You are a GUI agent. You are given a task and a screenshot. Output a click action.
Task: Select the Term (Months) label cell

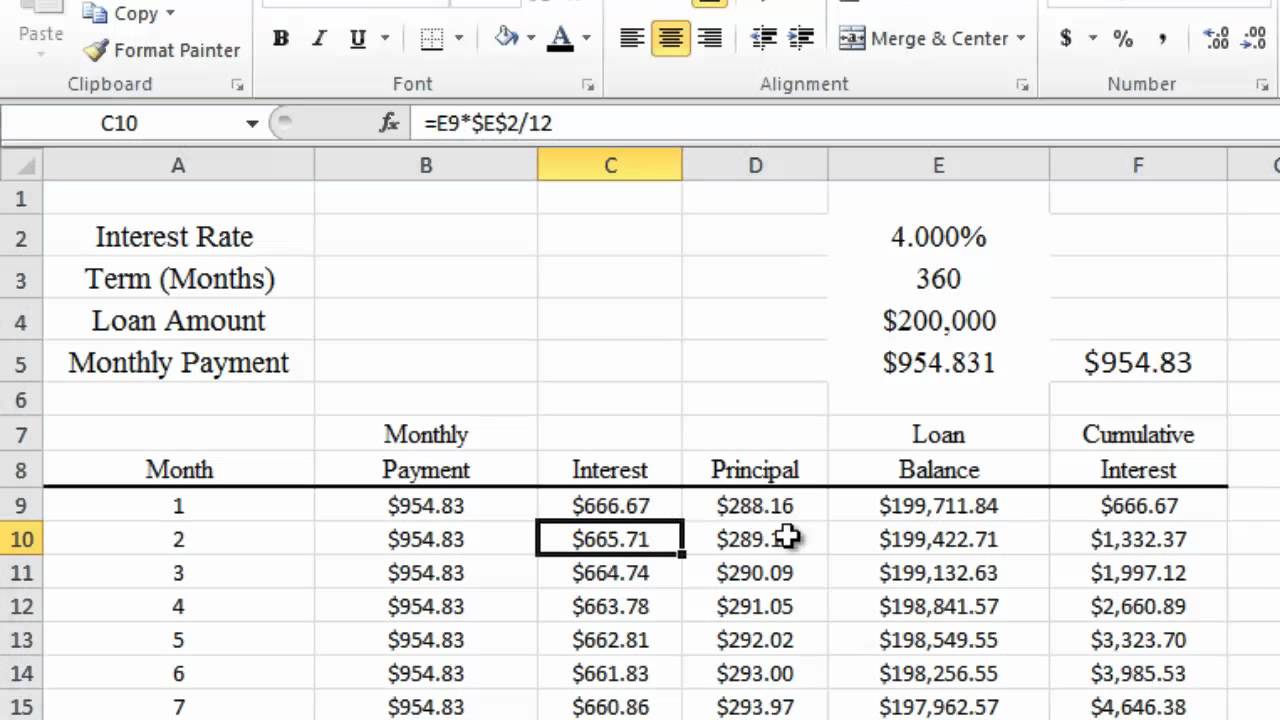(178, 279)
